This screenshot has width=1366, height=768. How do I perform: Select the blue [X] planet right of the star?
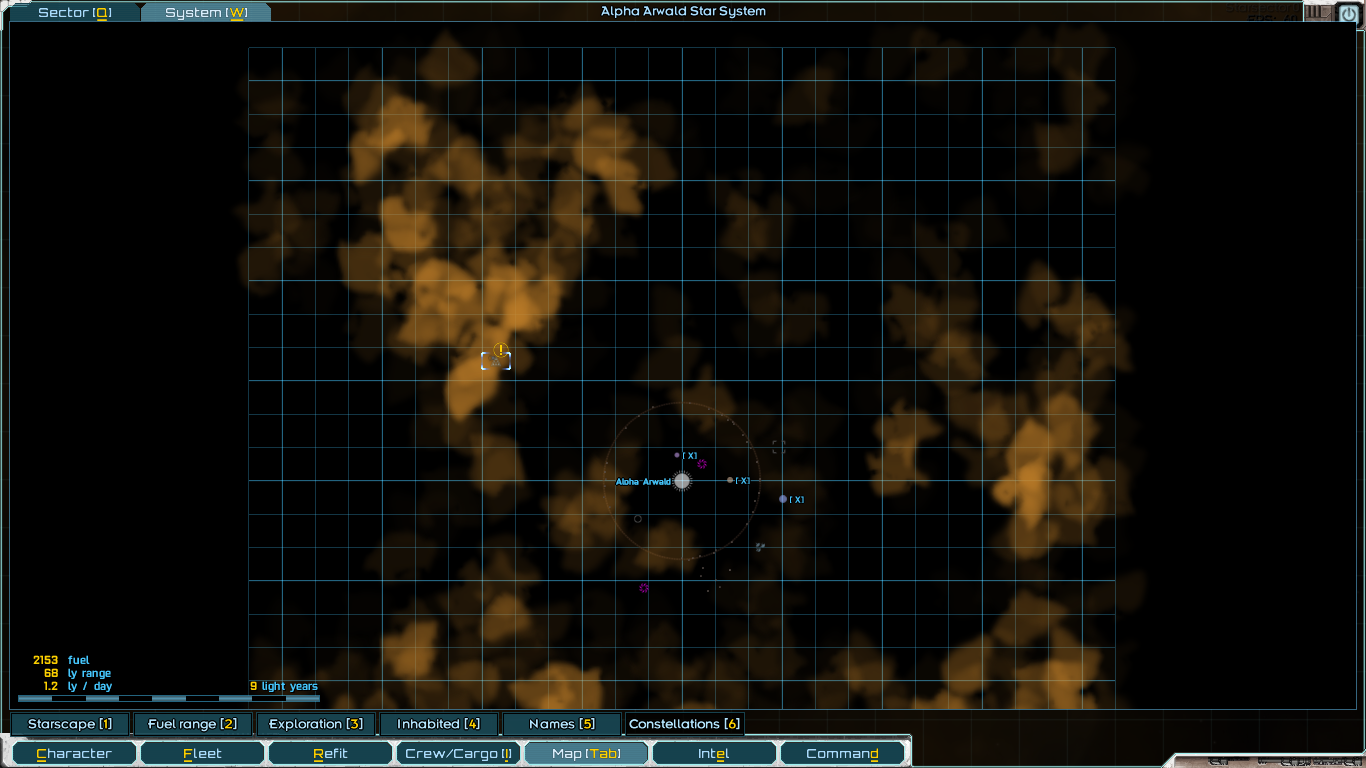783,499
